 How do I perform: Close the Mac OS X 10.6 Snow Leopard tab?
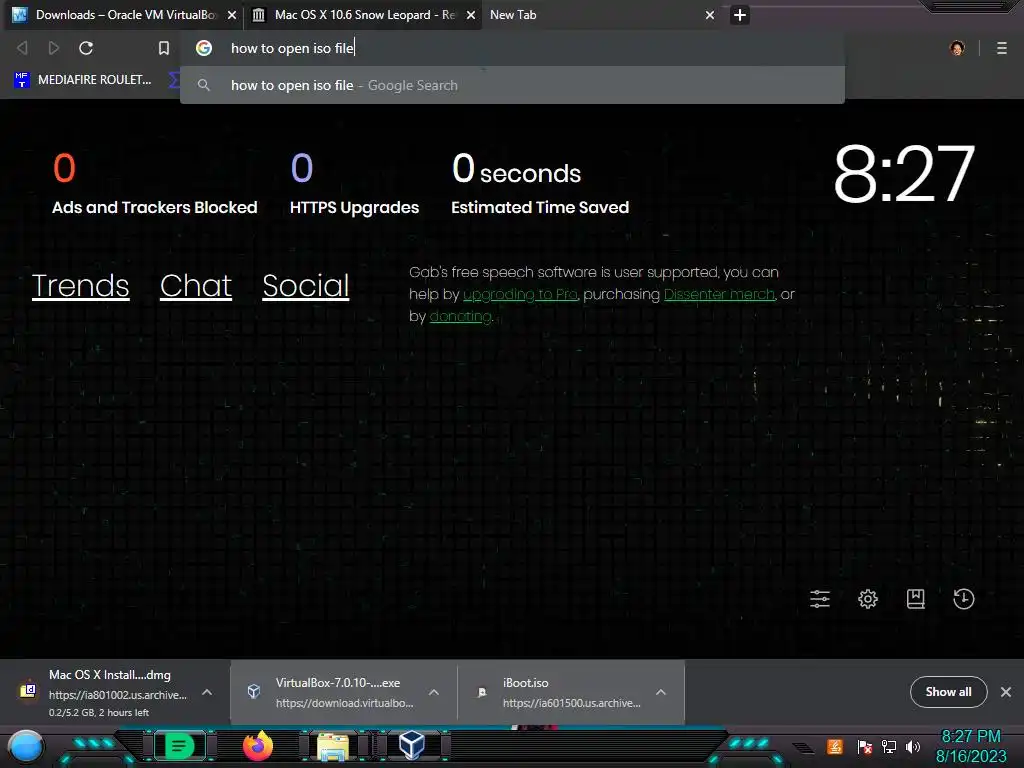471,14
